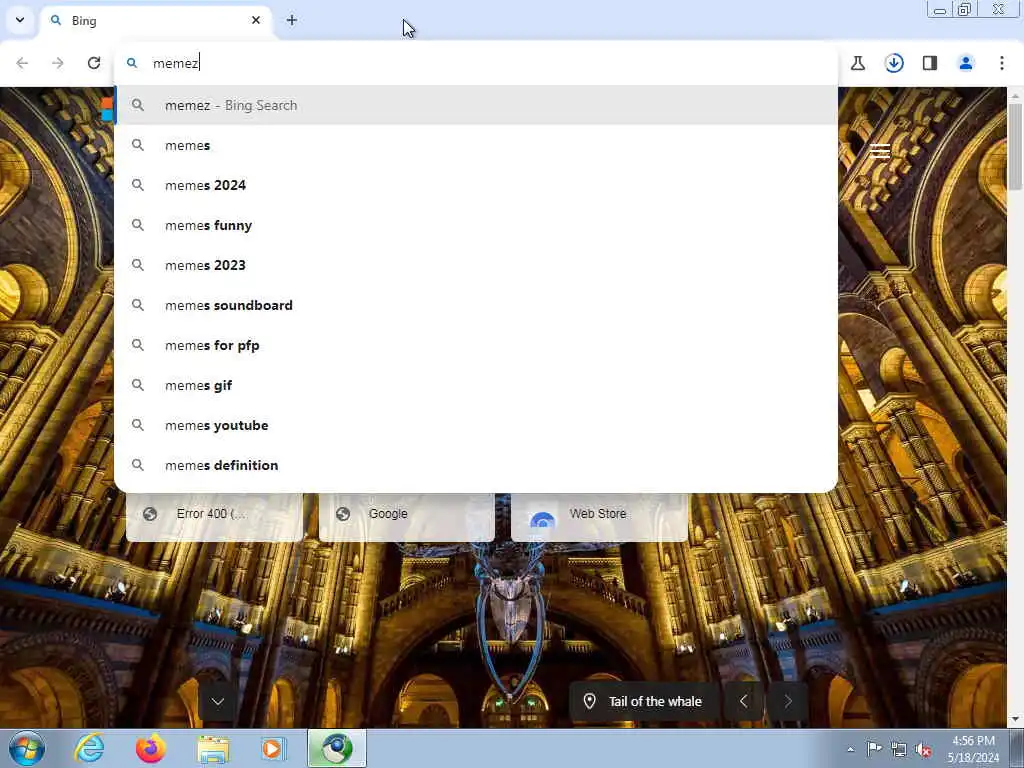Open Windows Explorer from taskbar

213,748
